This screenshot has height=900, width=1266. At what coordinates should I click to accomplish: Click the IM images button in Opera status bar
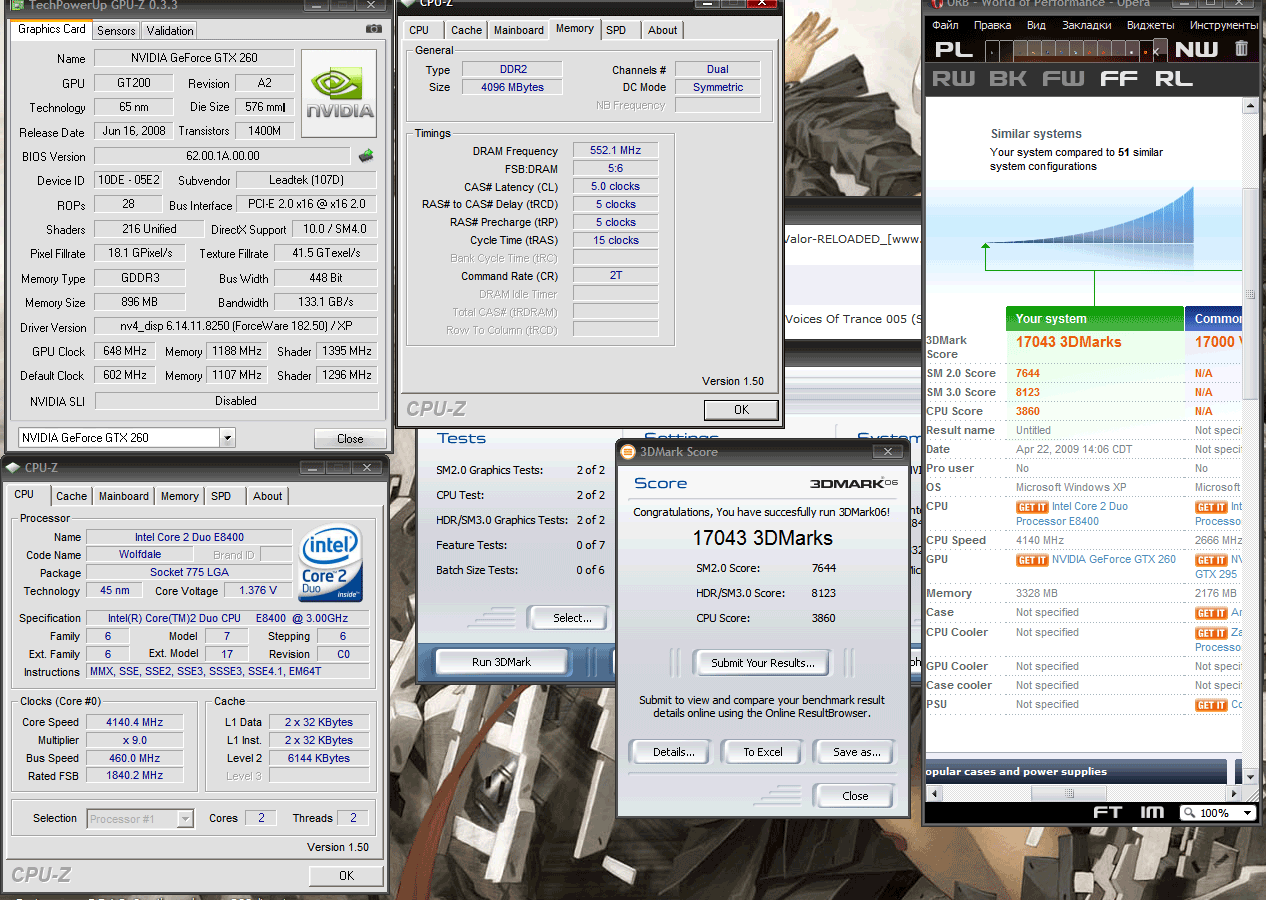point(1152,812)
